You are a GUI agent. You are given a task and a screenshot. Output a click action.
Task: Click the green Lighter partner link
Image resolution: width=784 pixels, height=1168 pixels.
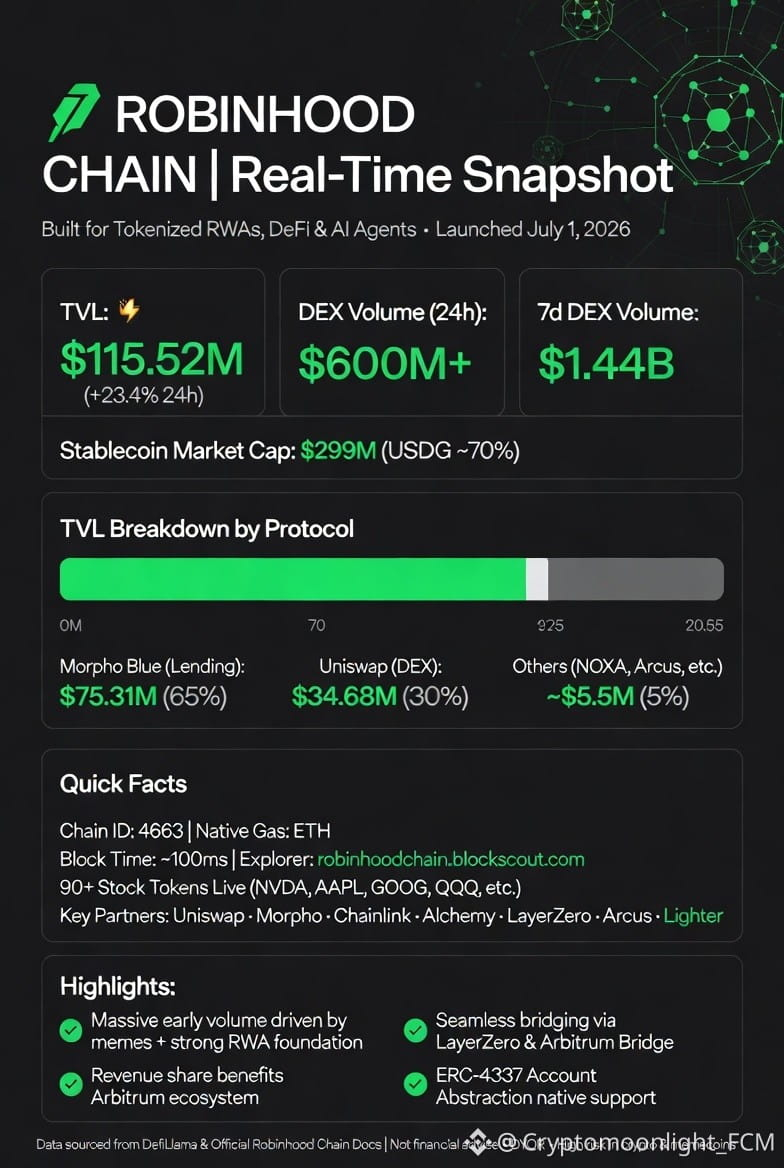click(x=693, y=915)
